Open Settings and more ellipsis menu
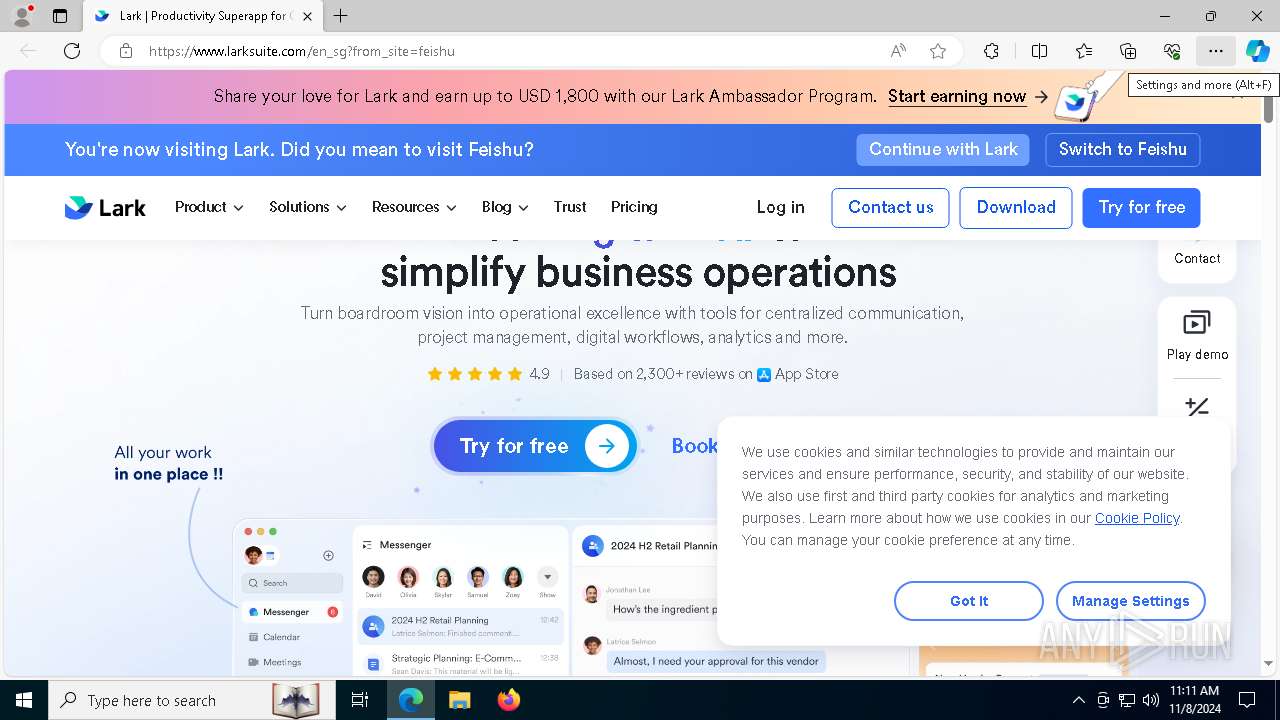This screenshot has height=720, width=1280. pyautogui.click(x=1215, y=51)
